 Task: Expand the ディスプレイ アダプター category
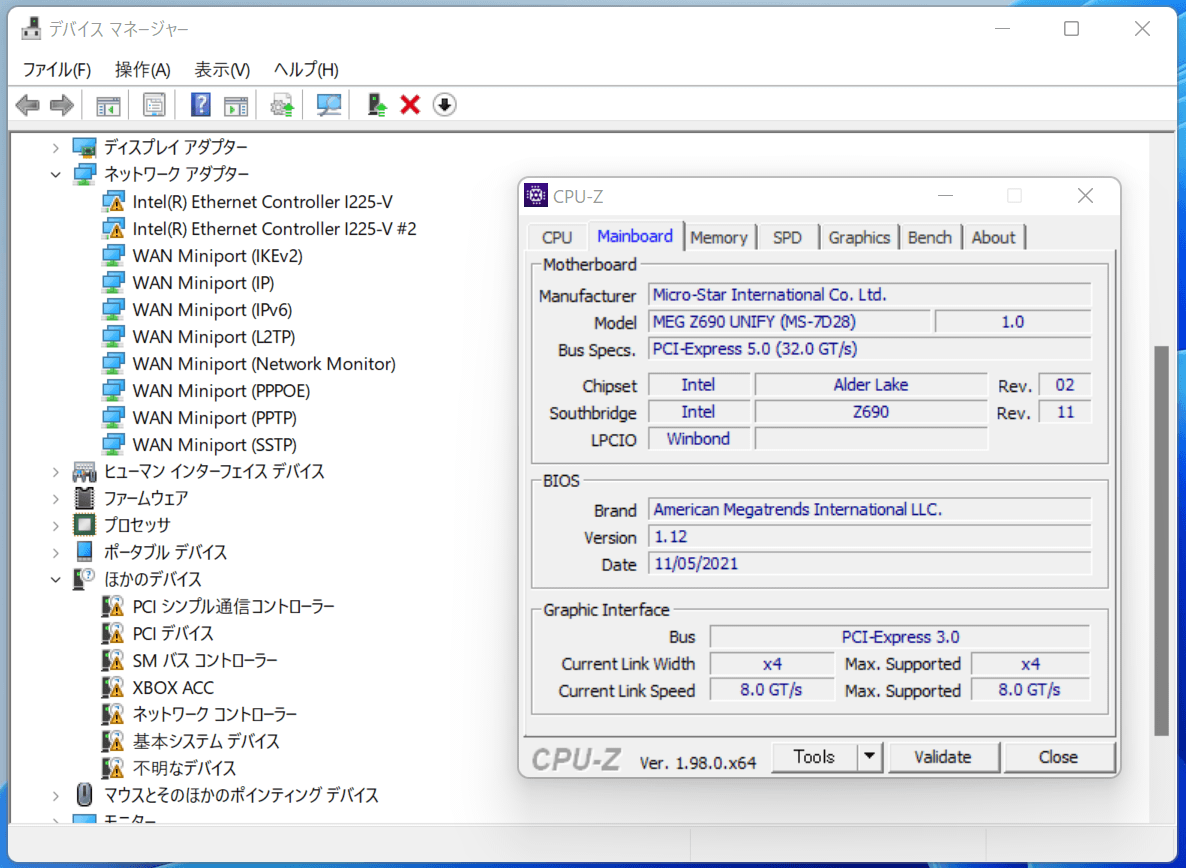click(56, 148)
